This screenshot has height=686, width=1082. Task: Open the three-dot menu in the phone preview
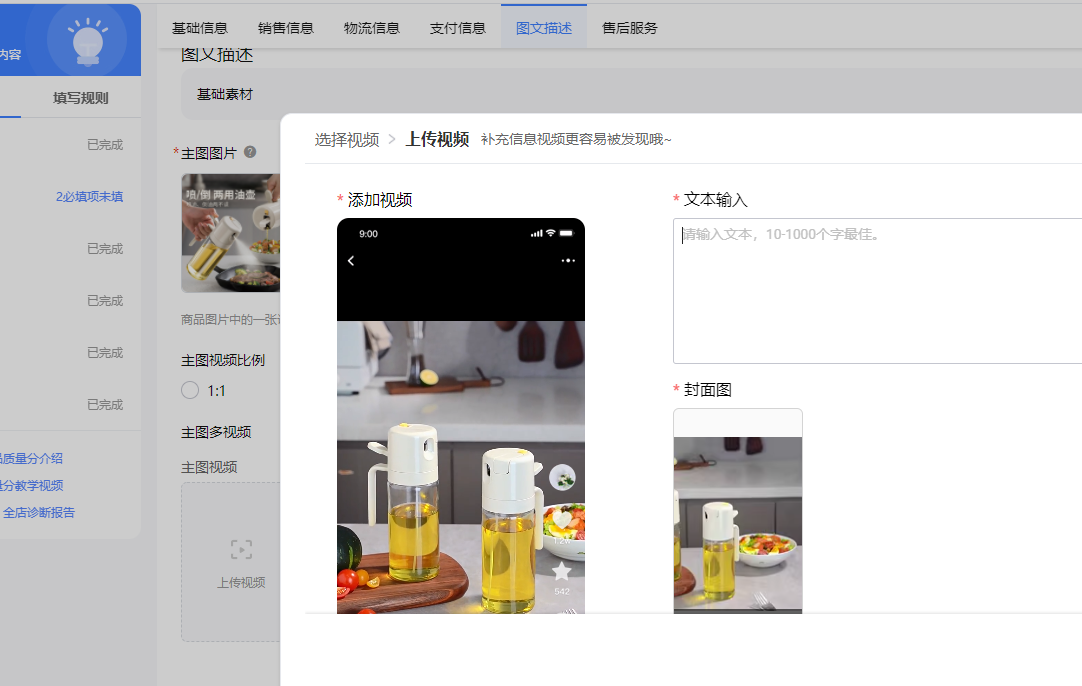coord(568,261)
